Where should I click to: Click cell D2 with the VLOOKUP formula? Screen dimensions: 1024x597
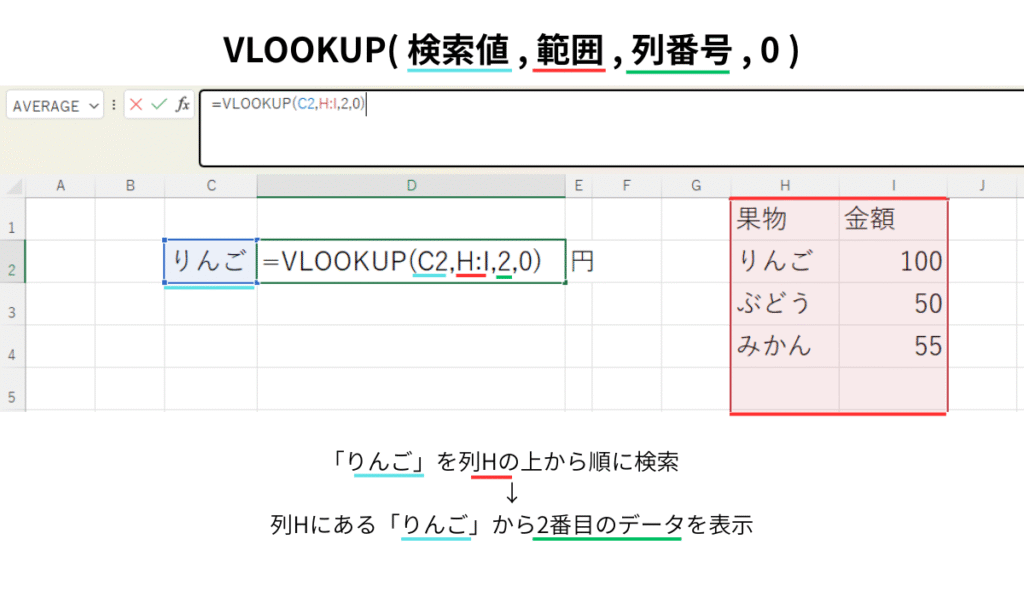tap(410, 262)
